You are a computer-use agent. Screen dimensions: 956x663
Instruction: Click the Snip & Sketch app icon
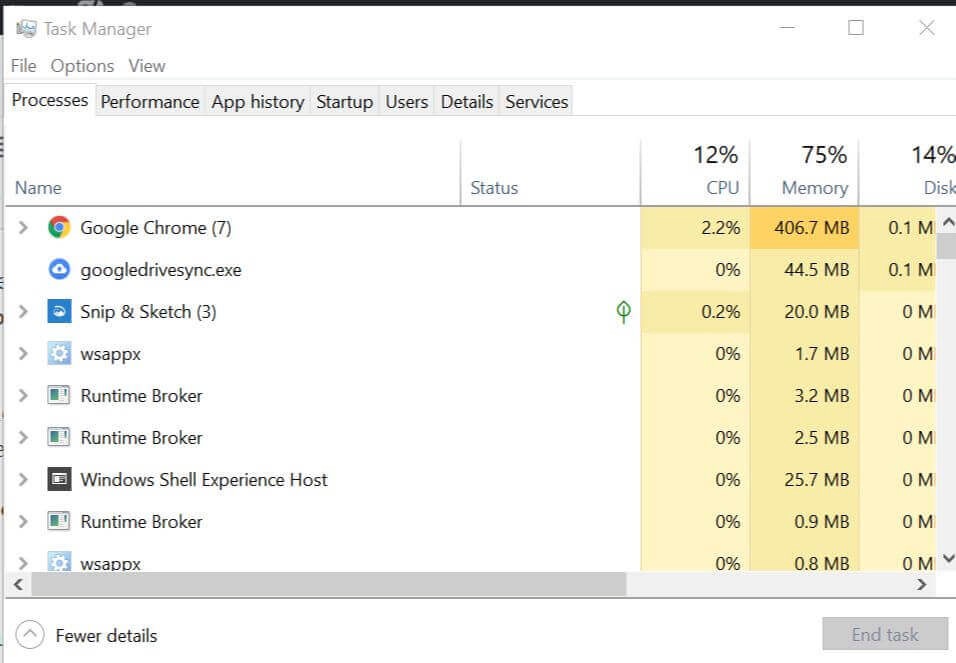pyautogui.click(x=59, y=311)
